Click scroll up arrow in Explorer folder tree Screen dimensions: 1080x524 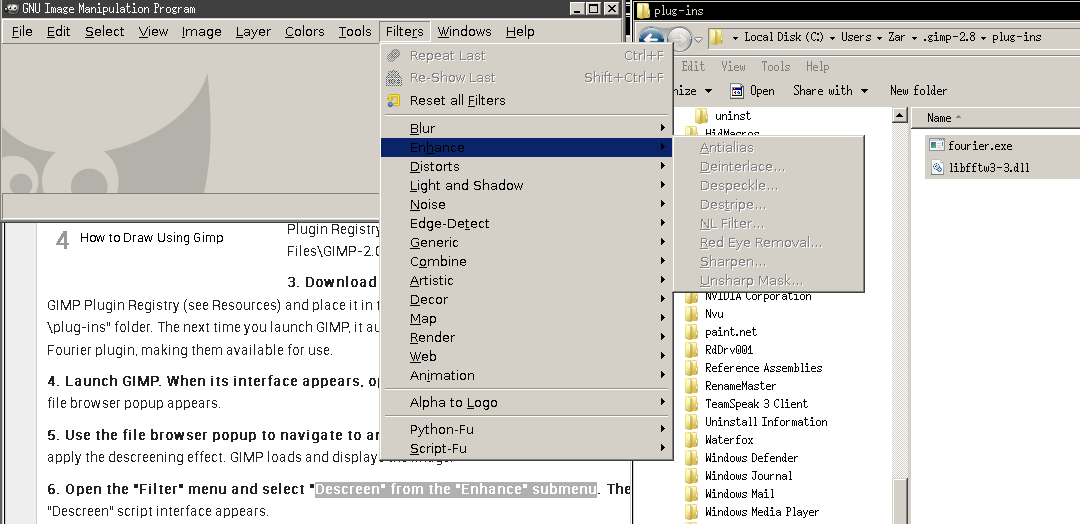point(900,116)
